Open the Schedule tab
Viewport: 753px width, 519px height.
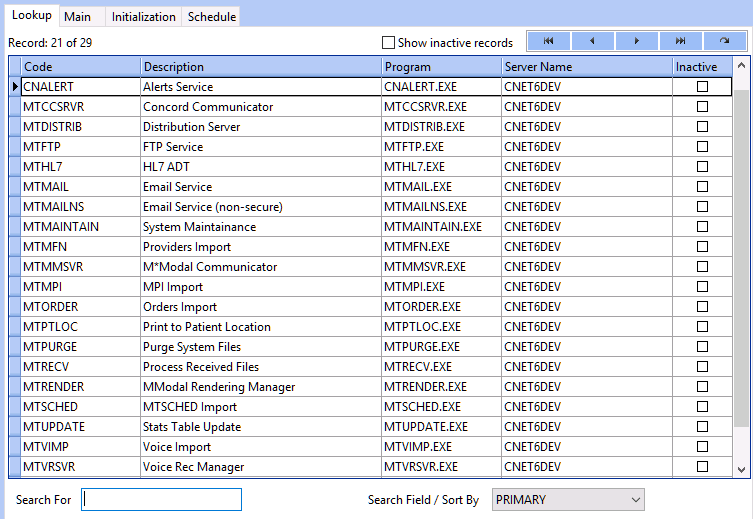coord(212,17)
